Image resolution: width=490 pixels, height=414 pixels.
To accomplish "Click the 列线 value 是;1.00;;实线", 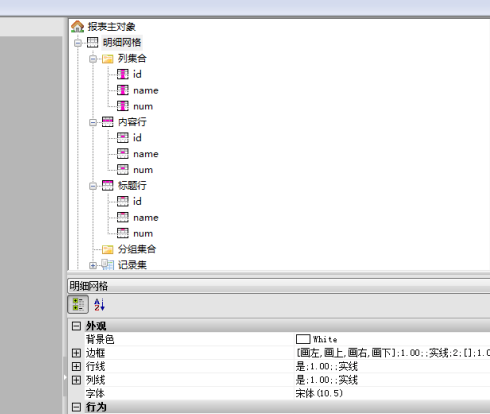I will point(327,380).
